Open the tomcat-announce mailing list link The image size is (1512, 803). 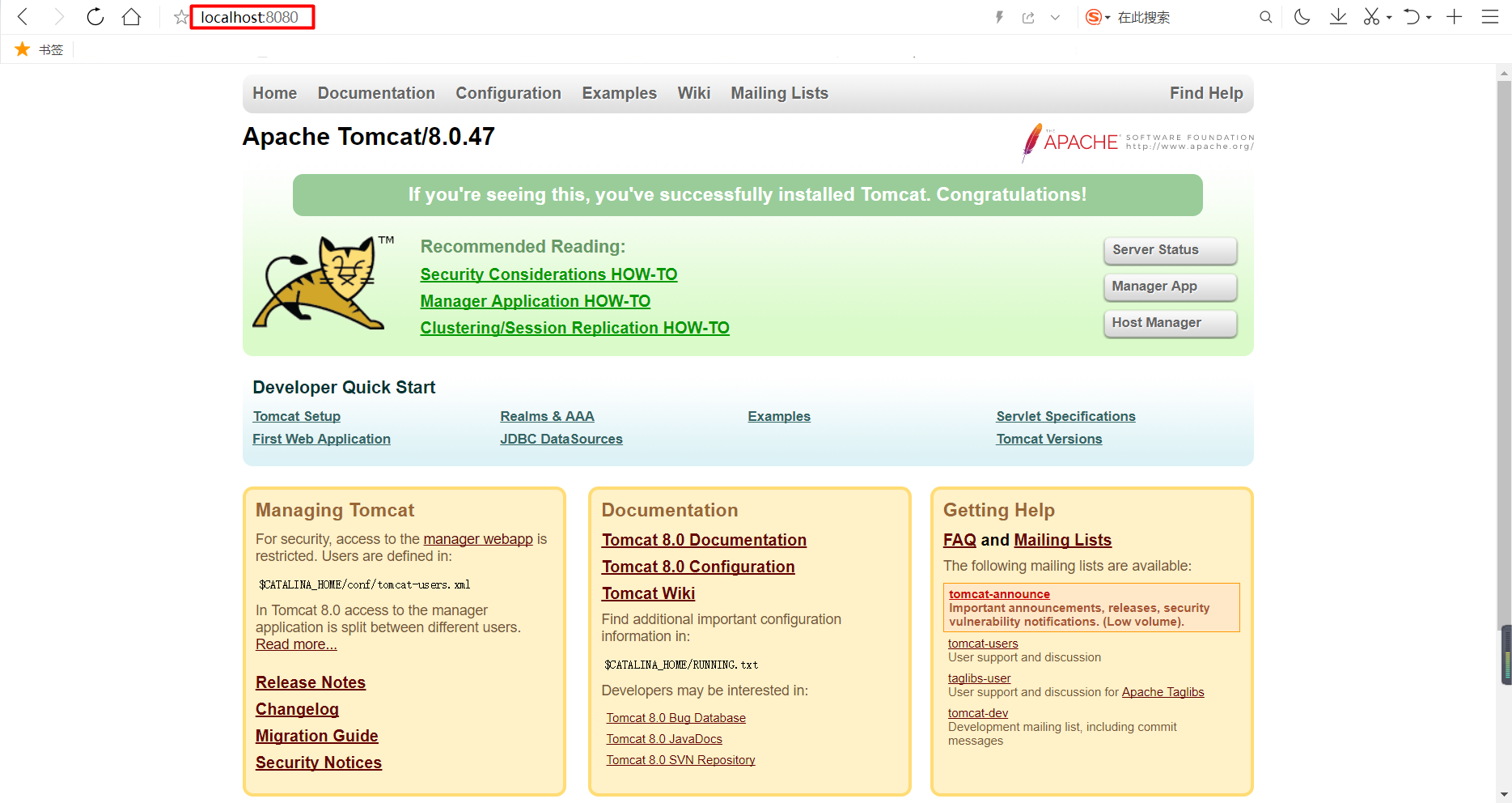[999, 594]
